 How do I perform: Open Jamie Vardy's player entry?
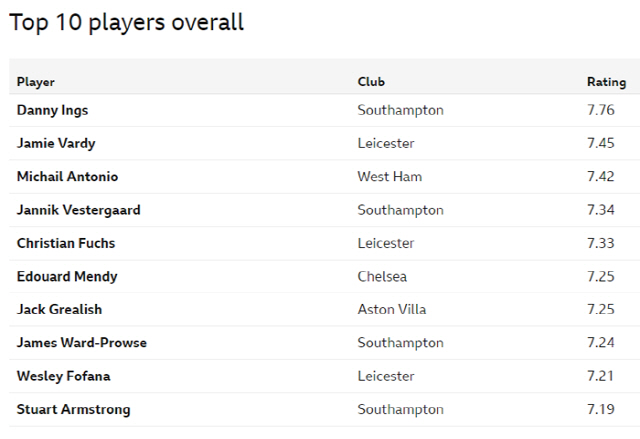coord(56,143)
